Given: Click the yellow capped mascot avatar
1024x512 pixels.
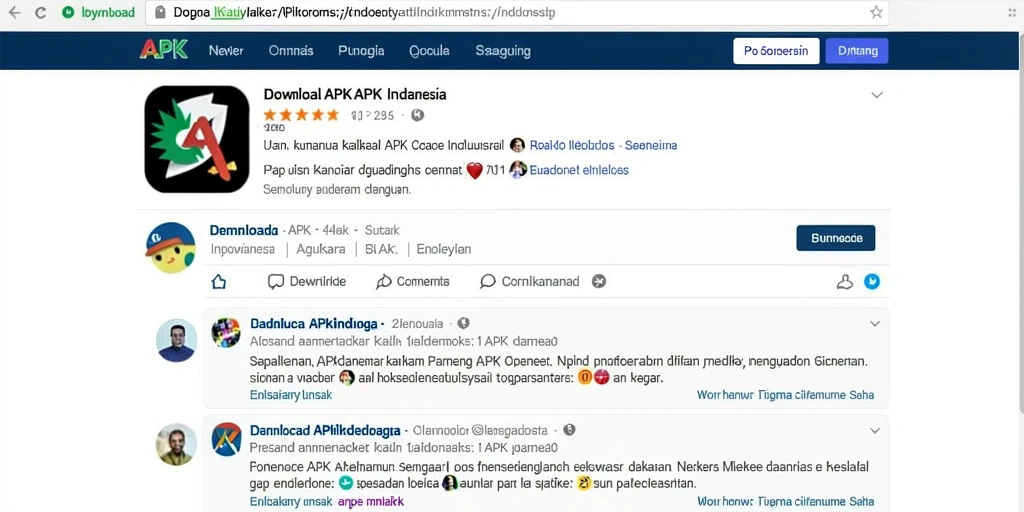Looking at the screenshot, I should point(170,248).
